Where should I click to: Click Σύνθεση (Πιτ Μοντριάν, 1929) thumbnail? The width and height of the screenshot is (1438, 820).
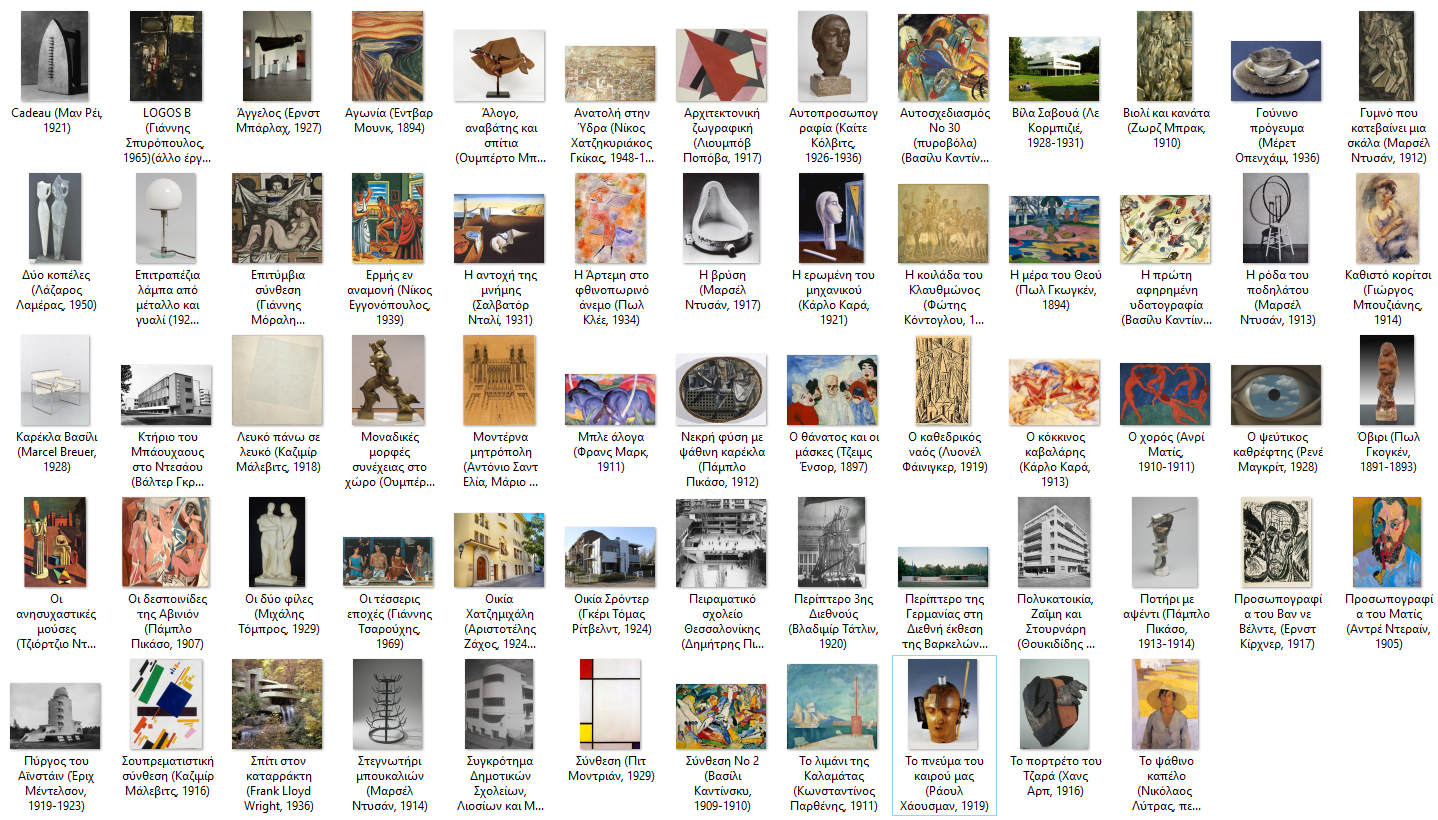tap(610, 702)
